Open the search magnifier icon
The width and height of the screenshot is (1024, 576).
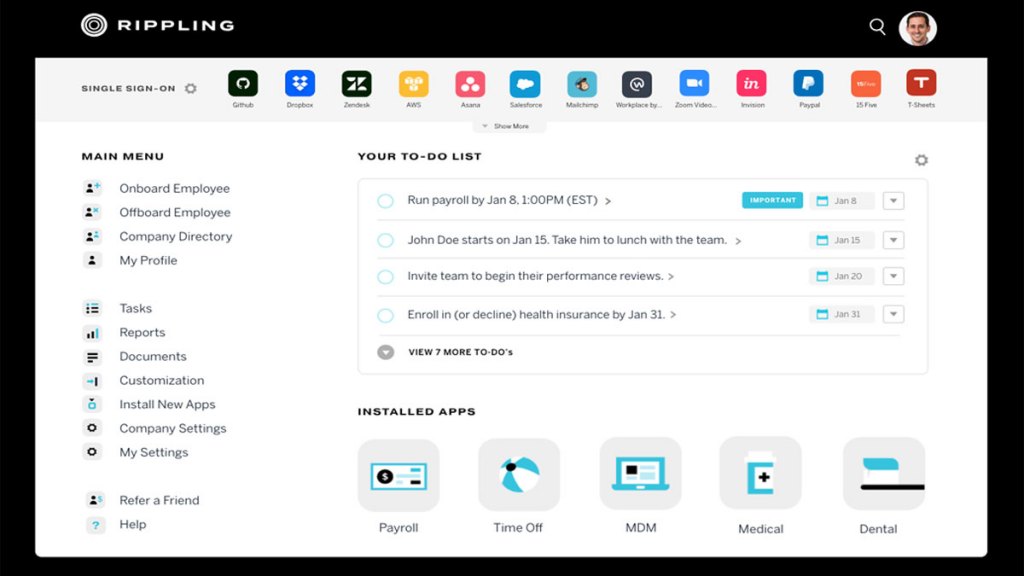coord(877,27)
